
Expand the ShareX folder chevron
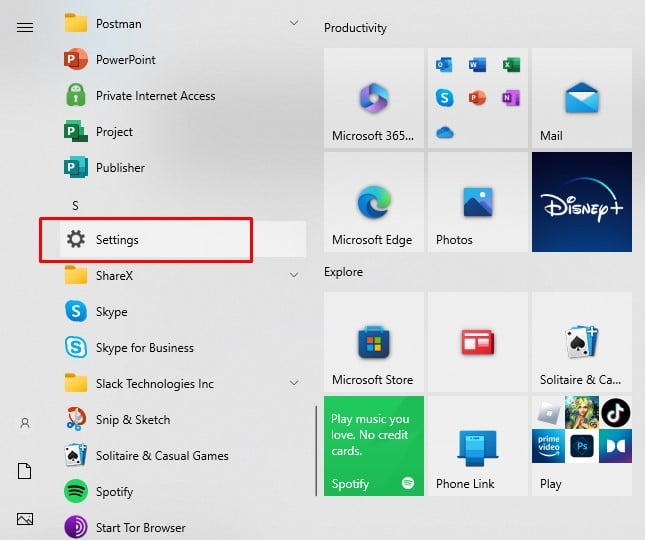(x=294, y=275)
